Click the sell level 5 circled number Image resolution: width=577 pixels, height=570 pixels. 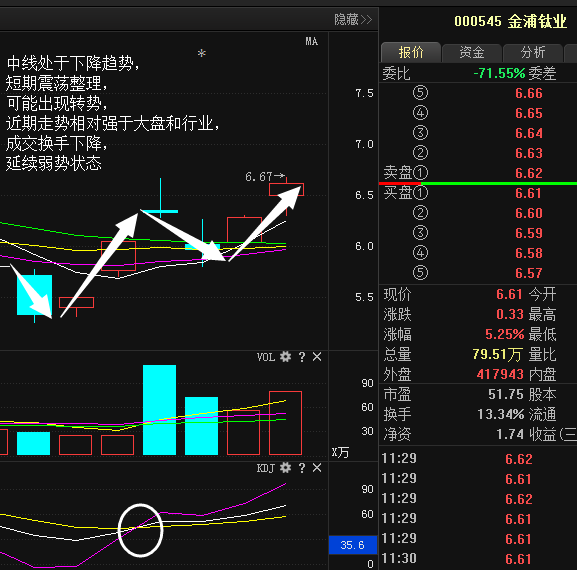click(420, 93)
